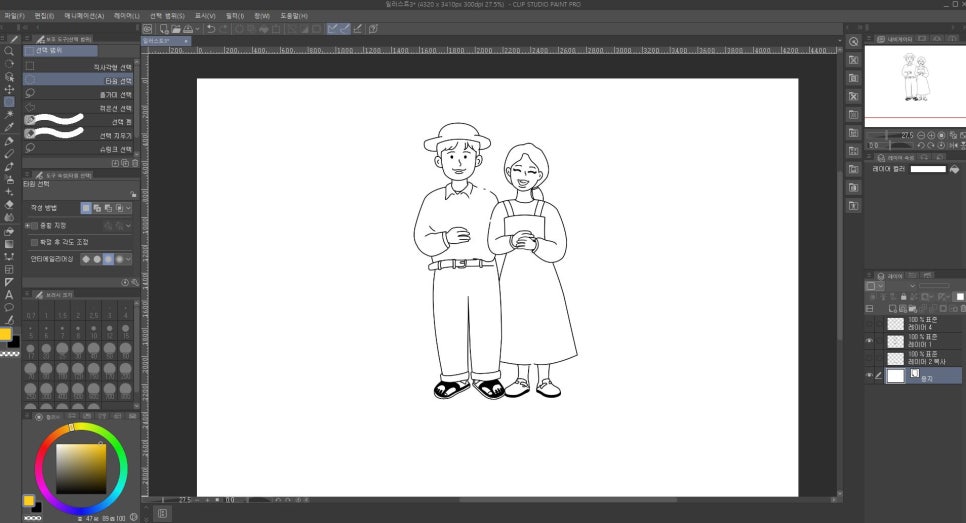
Task: Toggle visibility of 레이어 2 복사
Action: [x=869, y=358]
